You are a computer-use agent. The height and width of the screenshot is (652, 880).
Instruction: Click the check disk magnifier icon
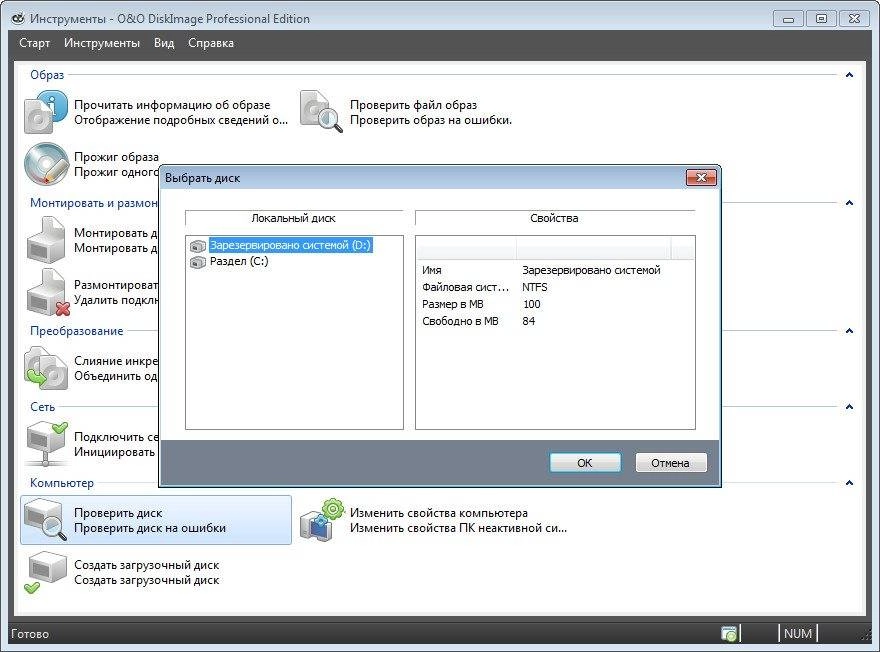(46, 520)
